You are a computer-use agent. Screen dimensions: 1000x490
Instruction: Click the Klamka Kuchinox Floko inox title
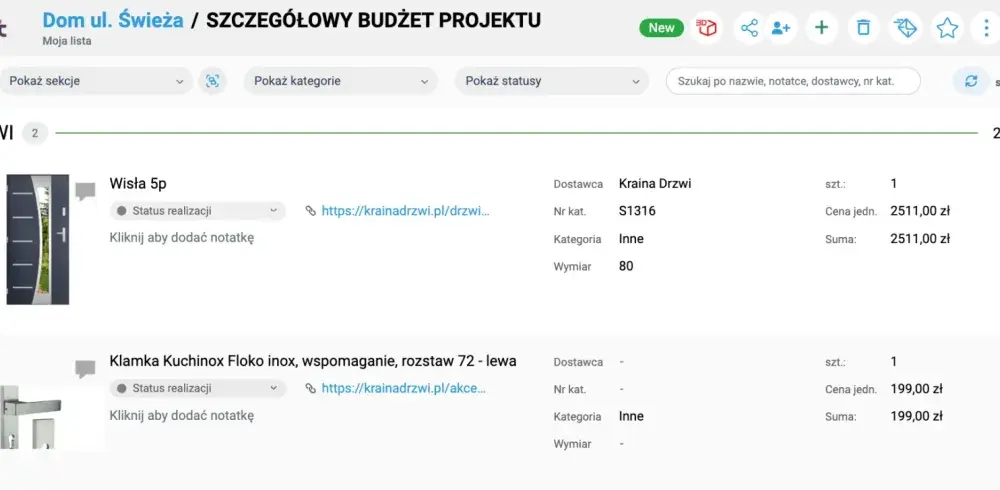click(313, 361)
